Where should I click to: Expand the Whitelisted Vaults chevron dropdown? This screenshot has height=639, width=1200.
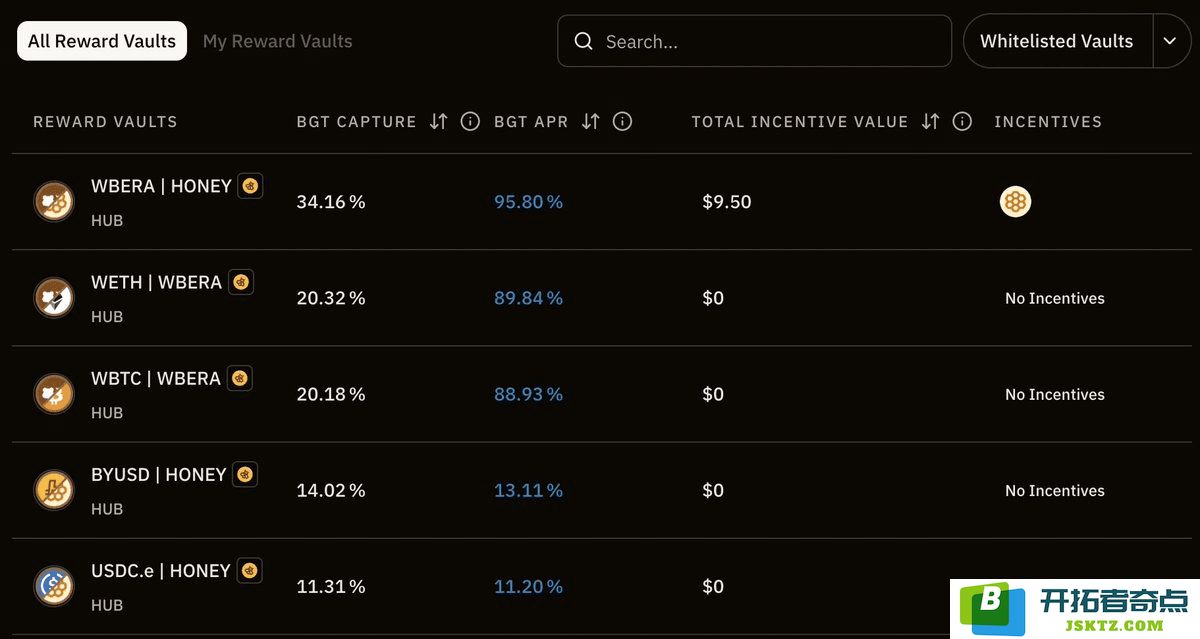point(1170,41)
